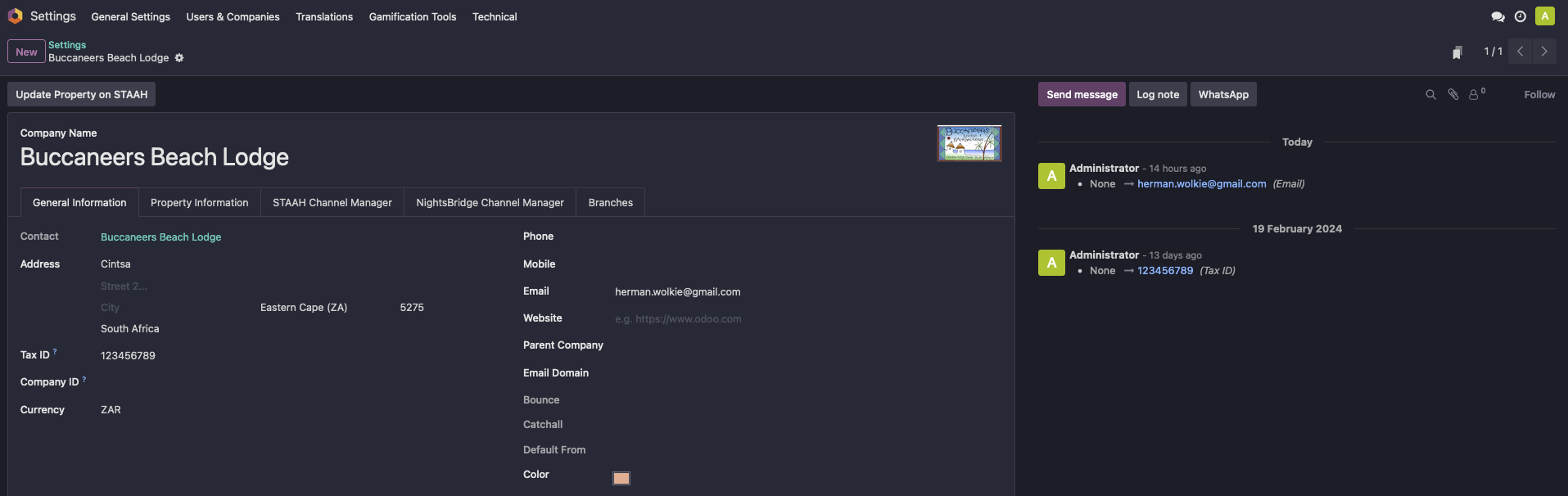This screenshot has width=1568, height=496.
Task: Click the 'Default From' label
Action: click(x=554, y=450)
